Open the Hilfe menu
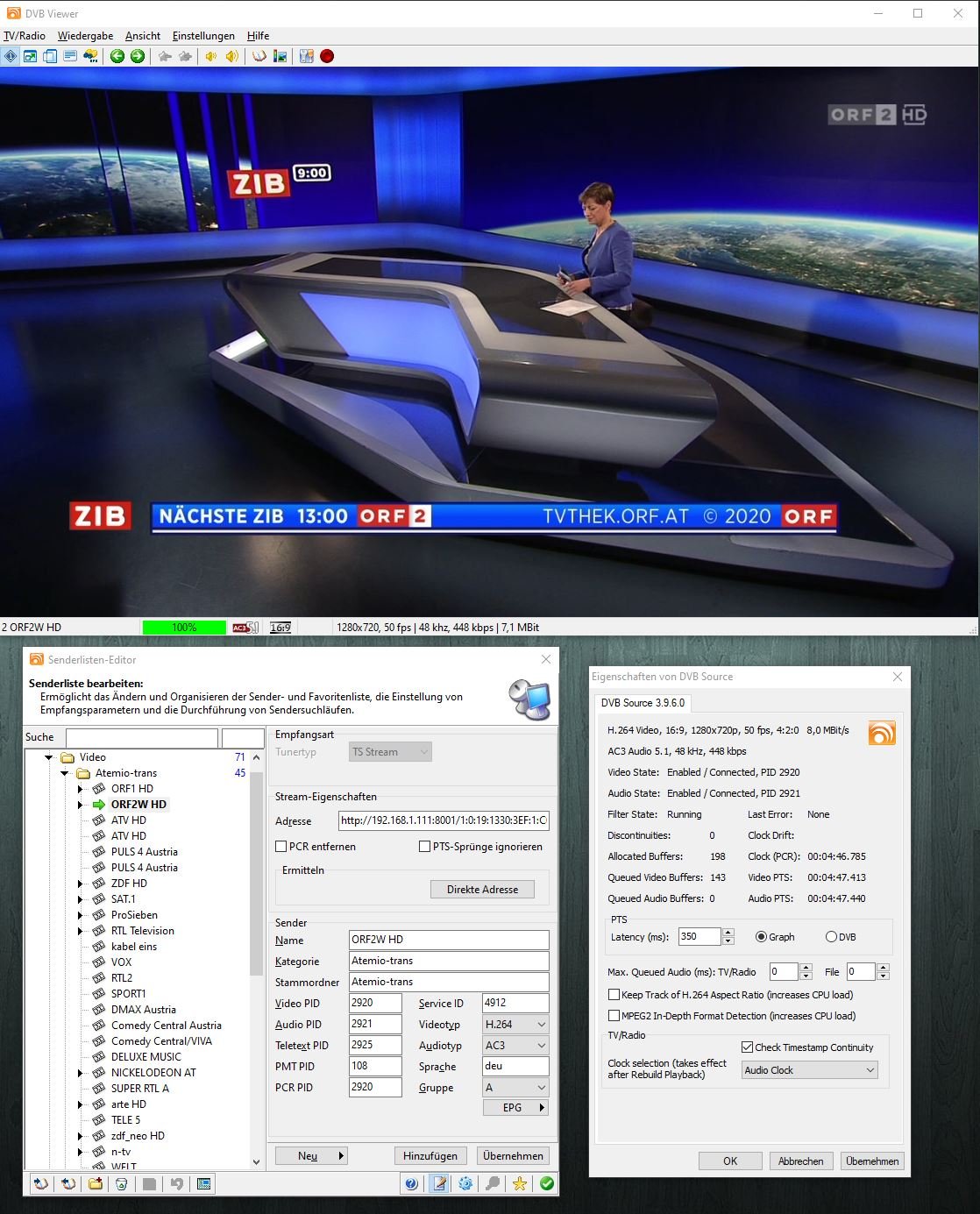The width and height of the screenshot is (980, 1214). (258, 36)
